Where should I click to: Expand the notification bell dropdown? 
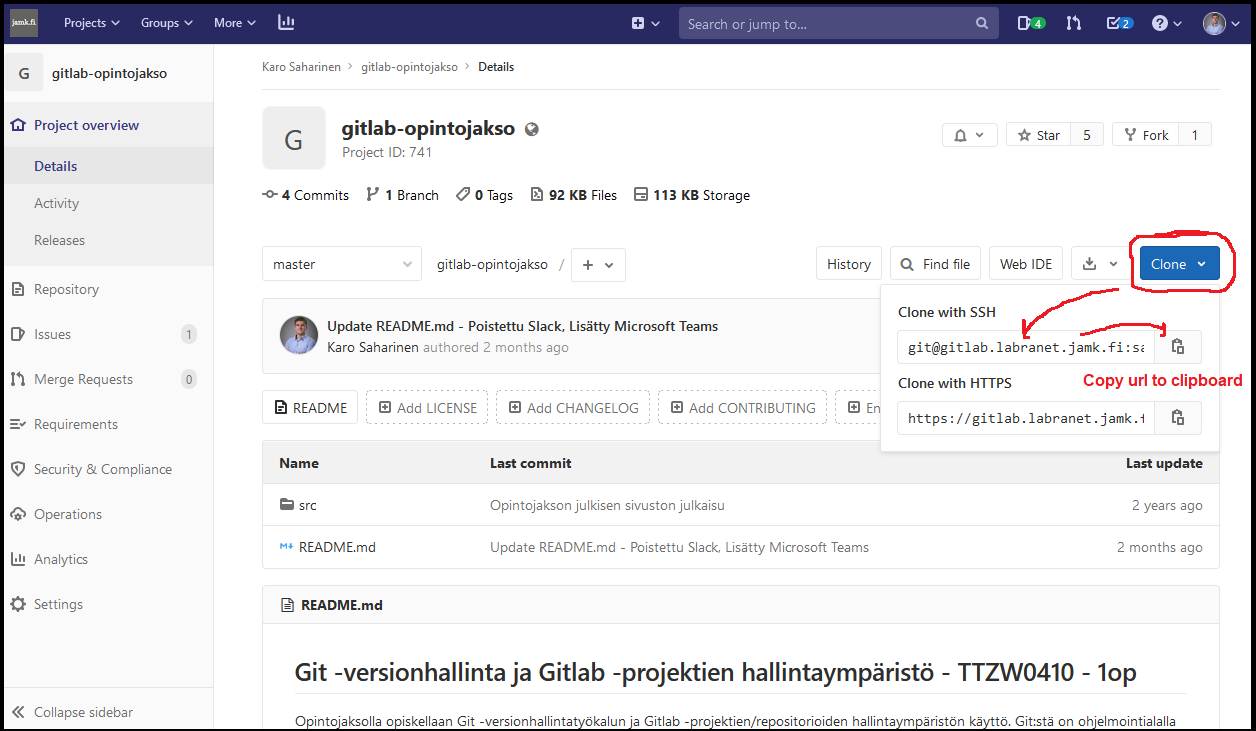(x=969, y=135)
